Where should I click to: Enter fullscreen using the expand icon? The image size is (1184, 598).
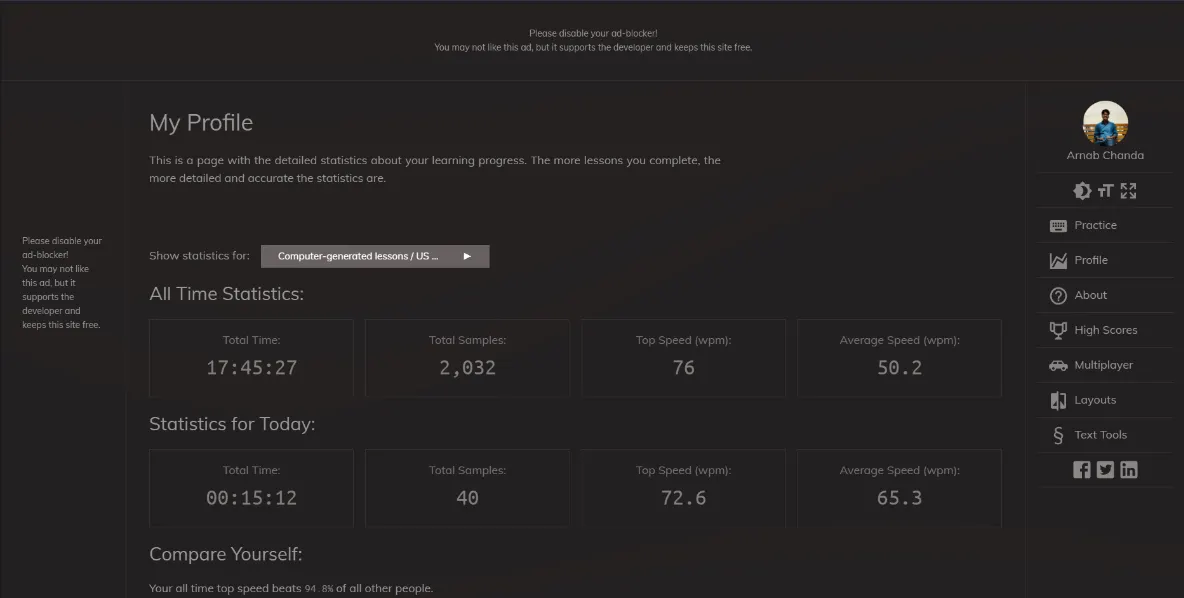pos(1128,190)
